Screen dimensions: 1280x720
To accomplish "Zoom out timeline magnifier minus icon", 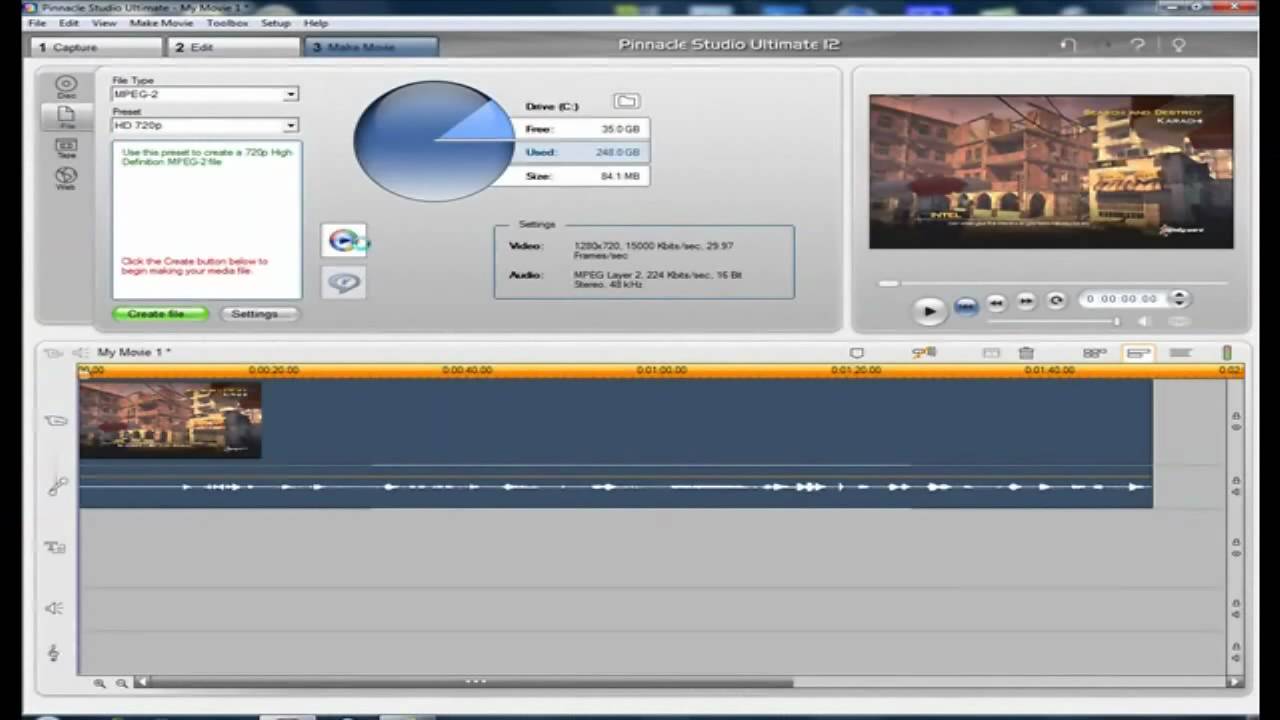I will click(x=121, y=683).
